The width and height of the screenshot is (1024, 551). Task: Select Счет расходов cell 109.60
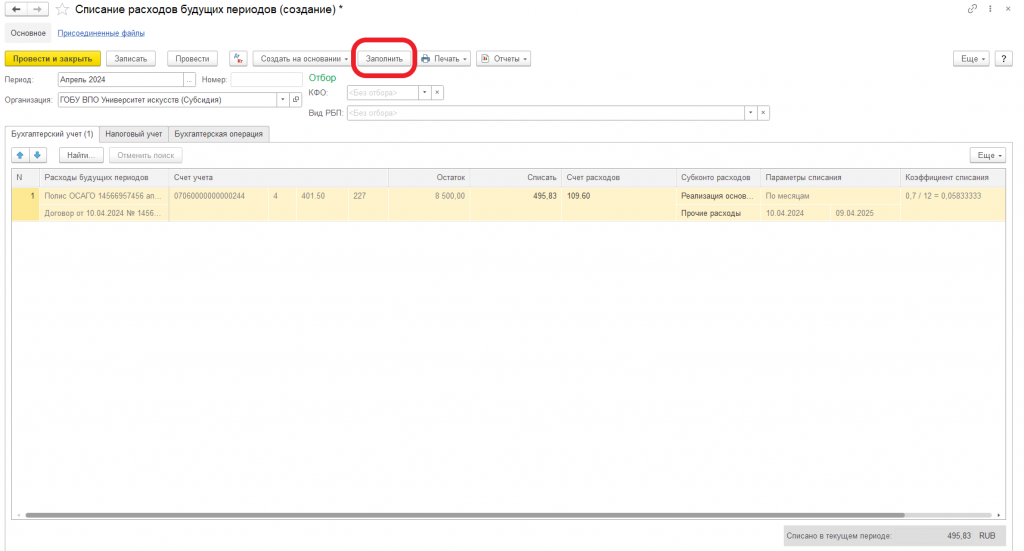pos(618,196)
